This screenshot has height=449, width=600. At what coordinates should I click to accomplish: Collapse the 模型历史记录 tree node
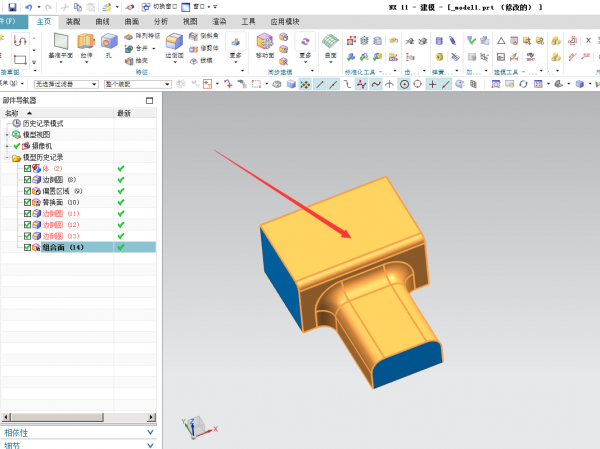(x=7, y=157)
